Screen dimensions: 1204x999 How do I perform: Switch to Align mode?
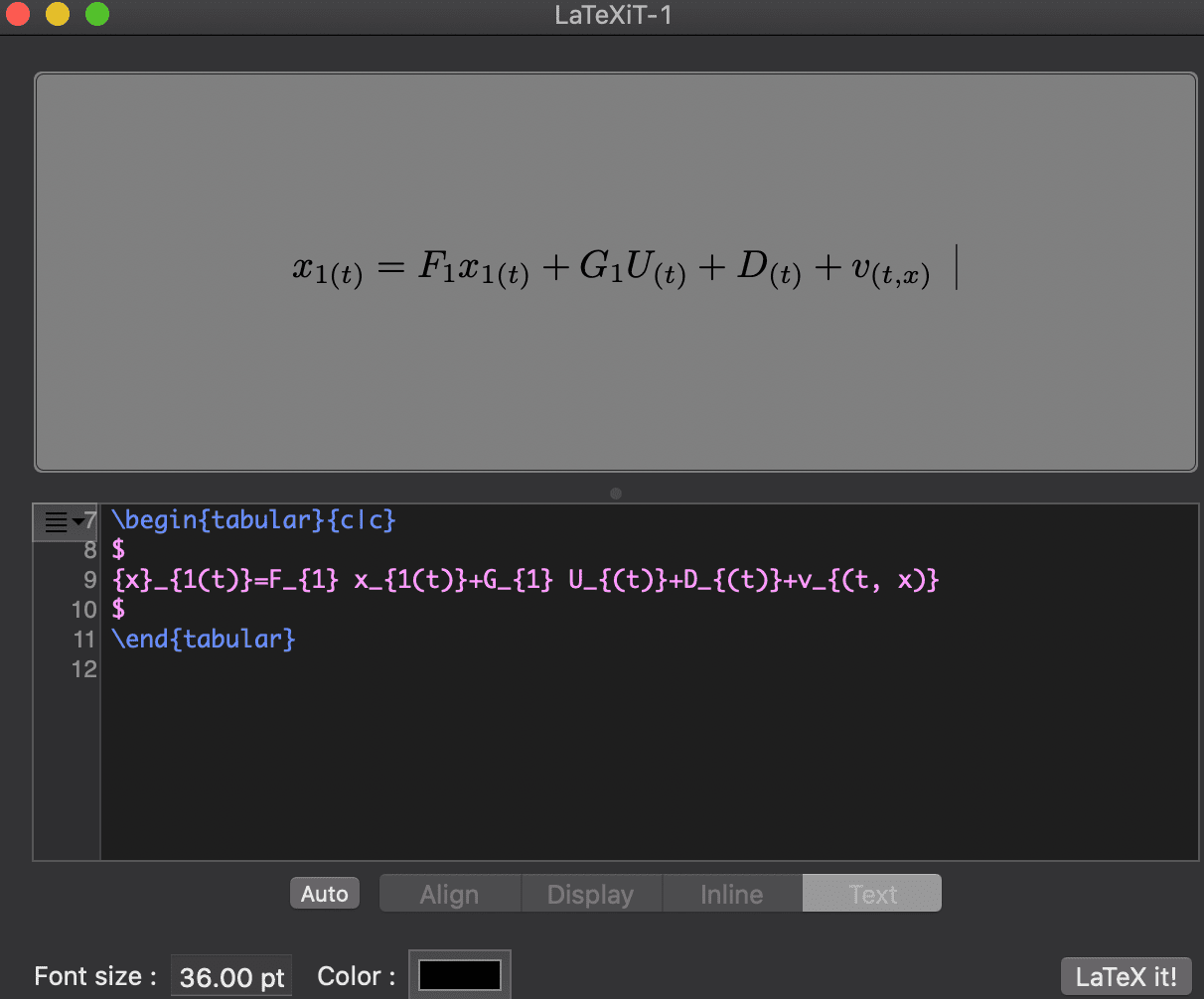(449, 894)
